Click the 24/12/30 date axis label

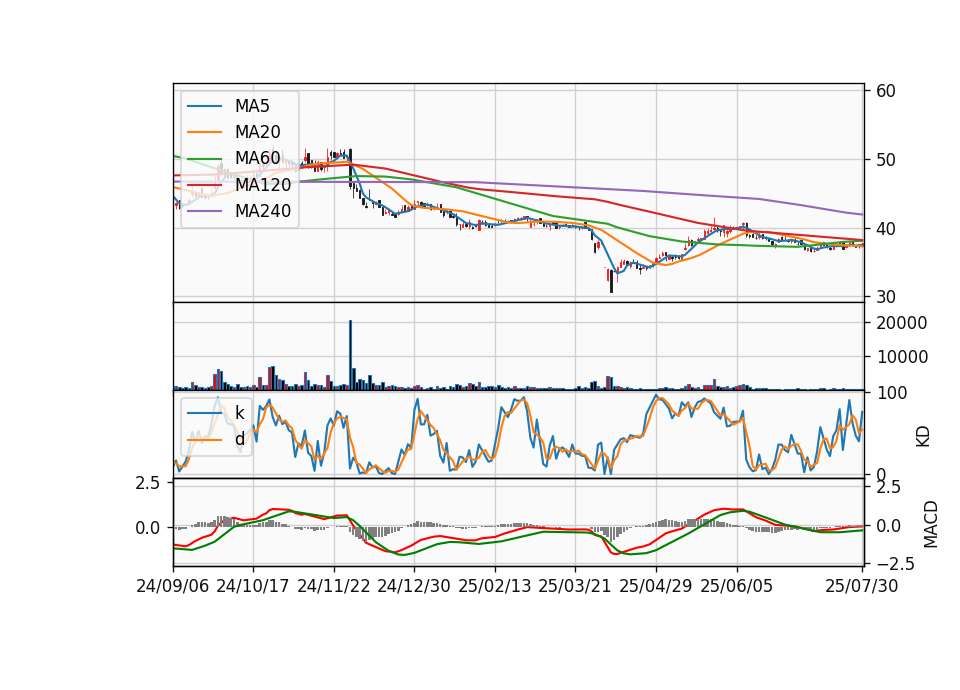[413, 586]
